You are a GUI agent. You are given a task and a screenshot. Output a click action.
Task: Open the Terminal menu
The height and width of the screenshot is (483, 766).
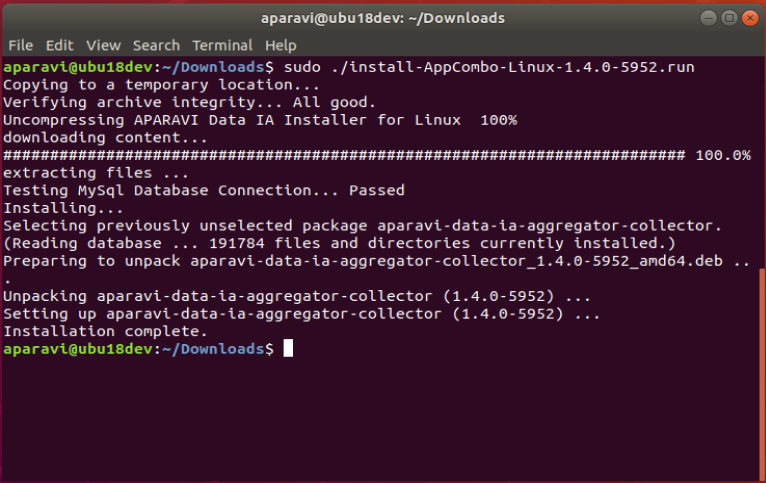(x=222, y=45)
